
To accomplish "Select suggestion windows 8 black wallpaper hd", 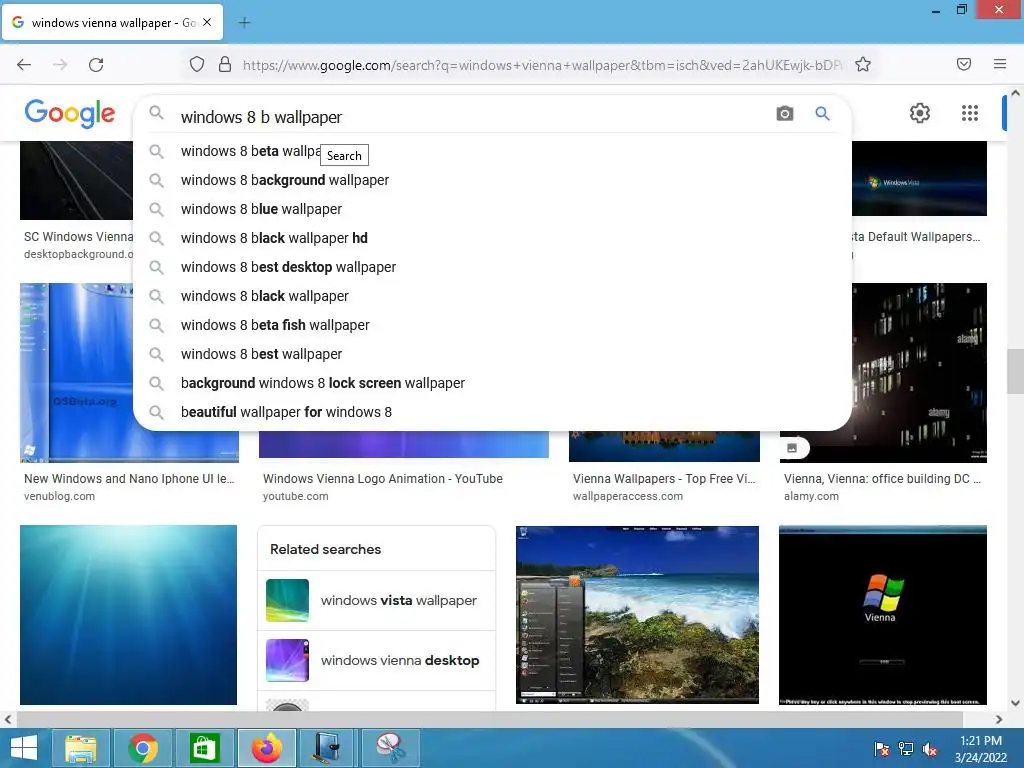I will 492,238.
